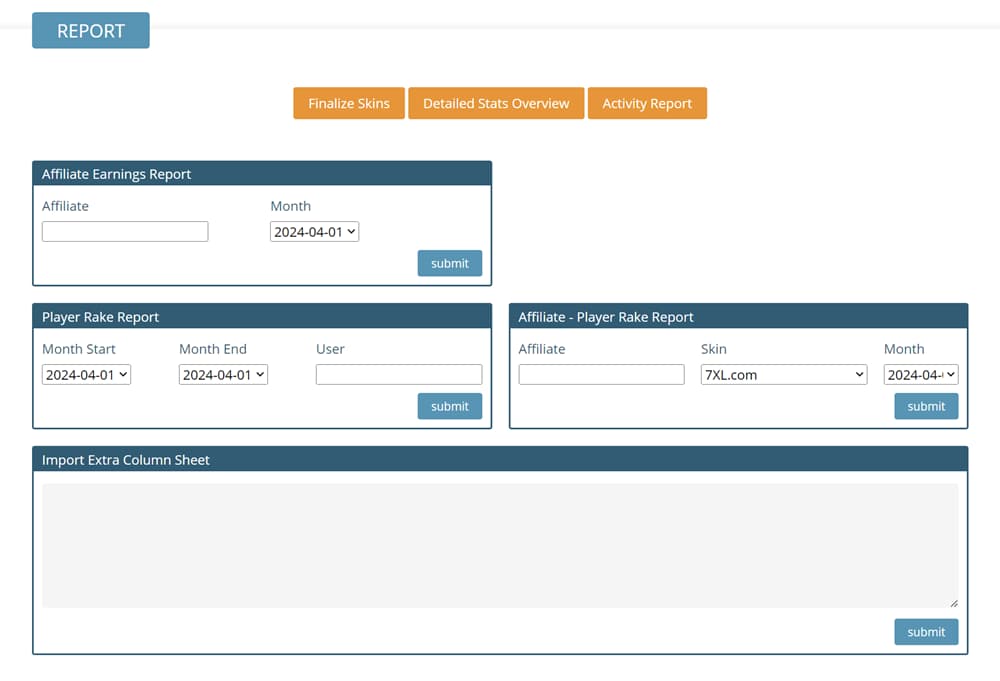Submit the Import Extra Column Sheet form
This screenshot has width=1000, height=681.
926,632
